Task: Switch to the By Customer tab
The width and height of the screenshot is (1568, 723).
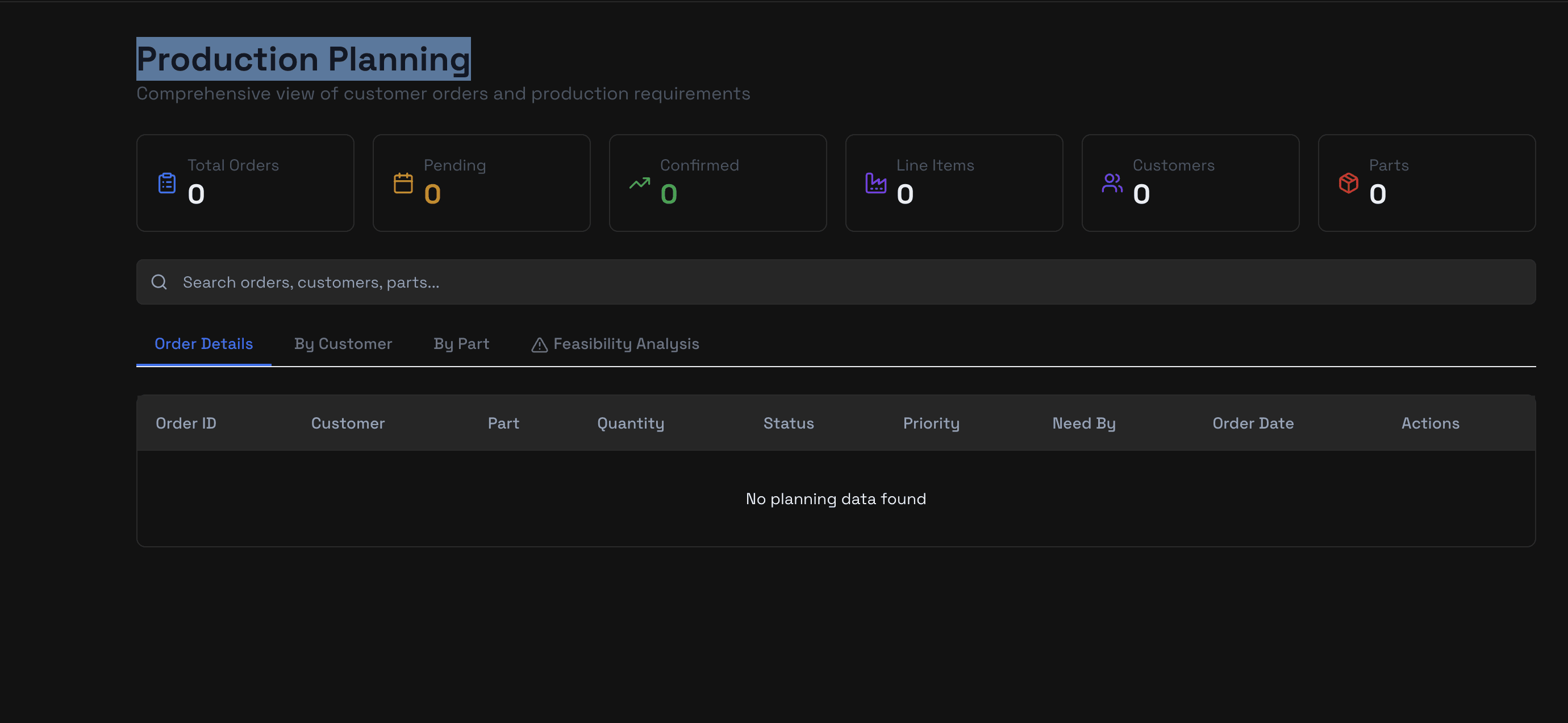Action: click(x=343, y=344)
